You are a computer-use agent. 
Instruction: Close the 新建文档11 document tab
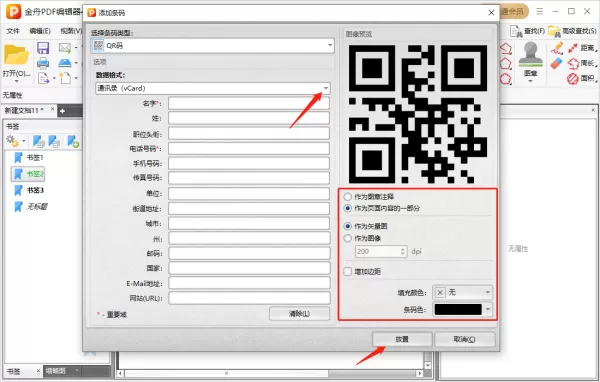[52, 109]
